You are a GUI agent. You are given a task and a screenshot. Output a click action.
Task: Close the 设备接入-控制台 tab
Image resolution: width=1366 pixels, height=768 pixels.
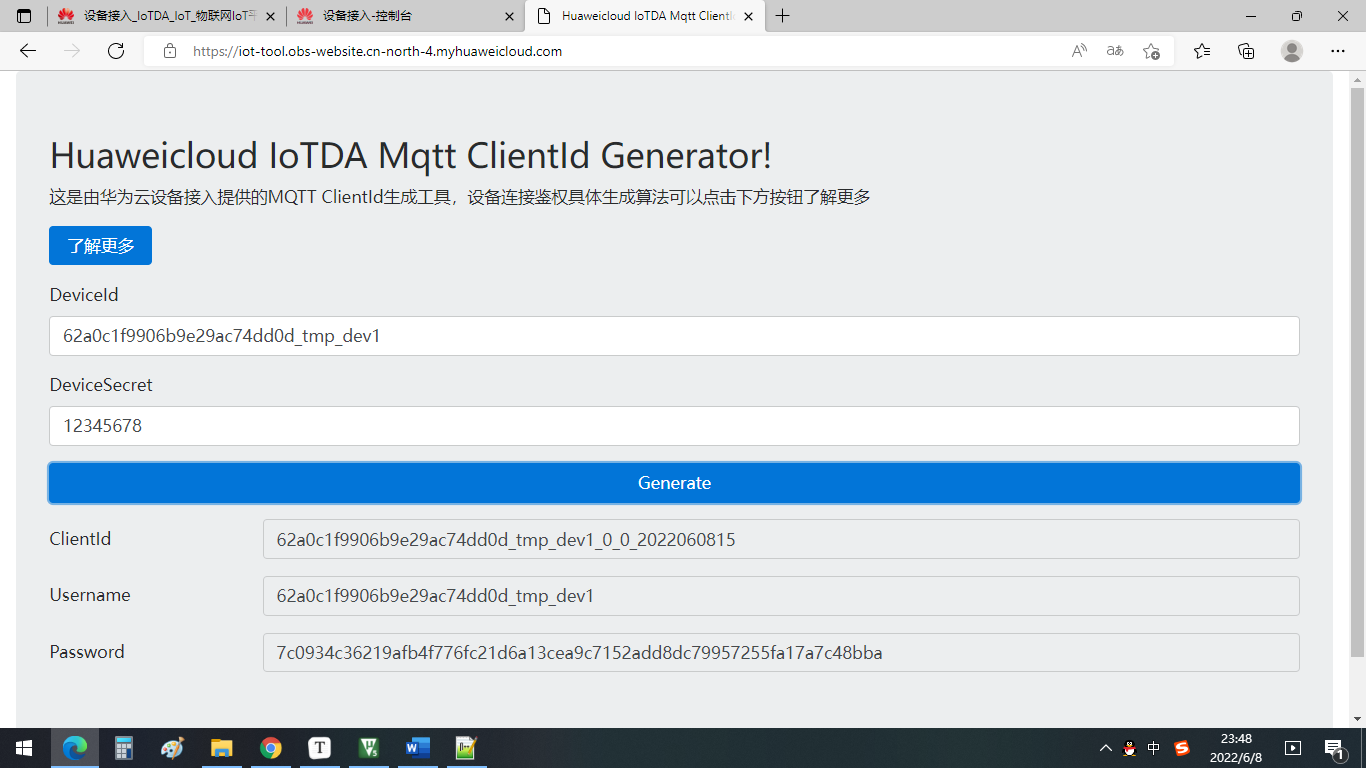pos(509,16)
